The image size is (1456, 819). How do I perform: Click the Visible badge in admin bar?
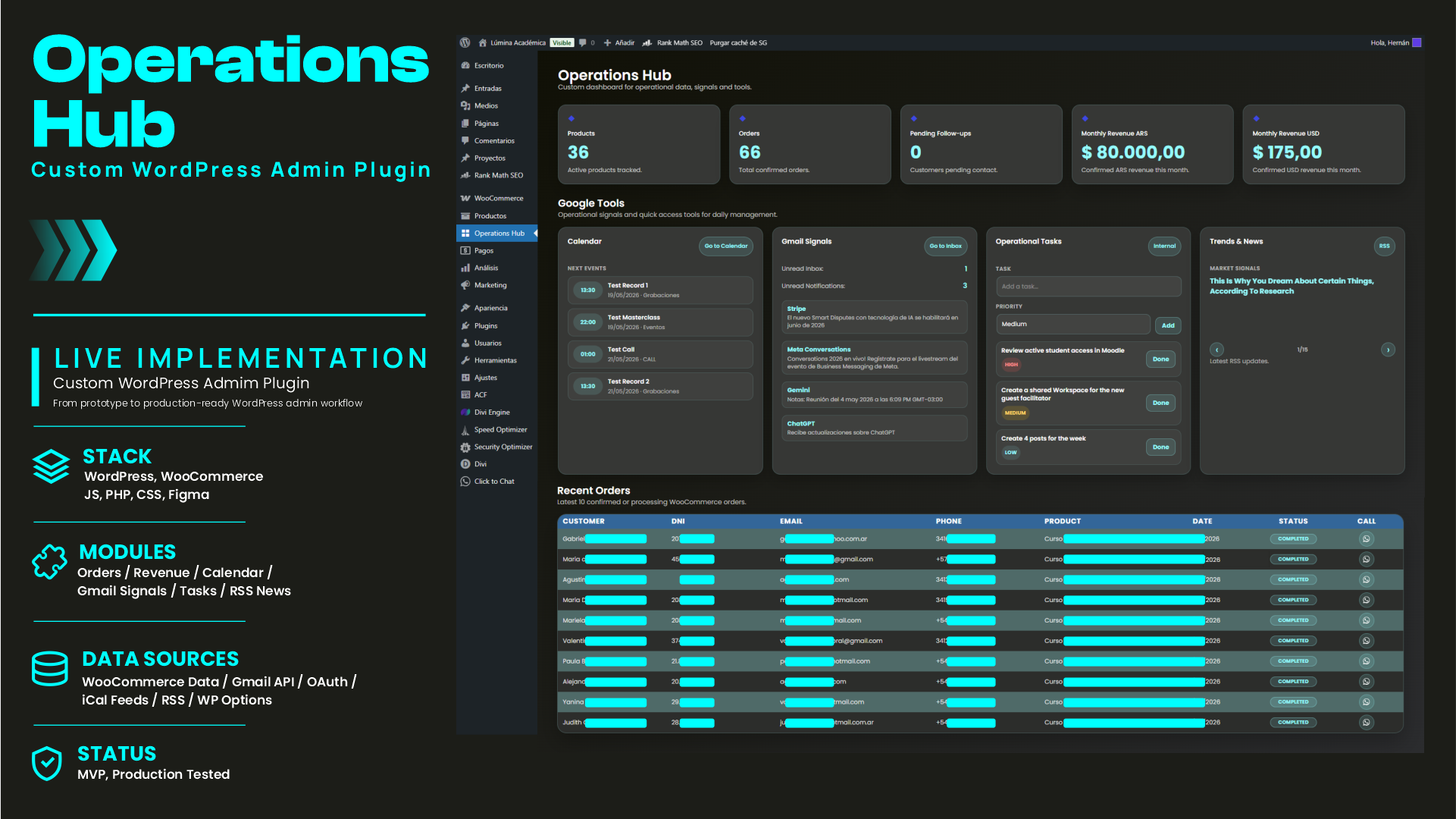pyautogui.click(x=562, y=43)
